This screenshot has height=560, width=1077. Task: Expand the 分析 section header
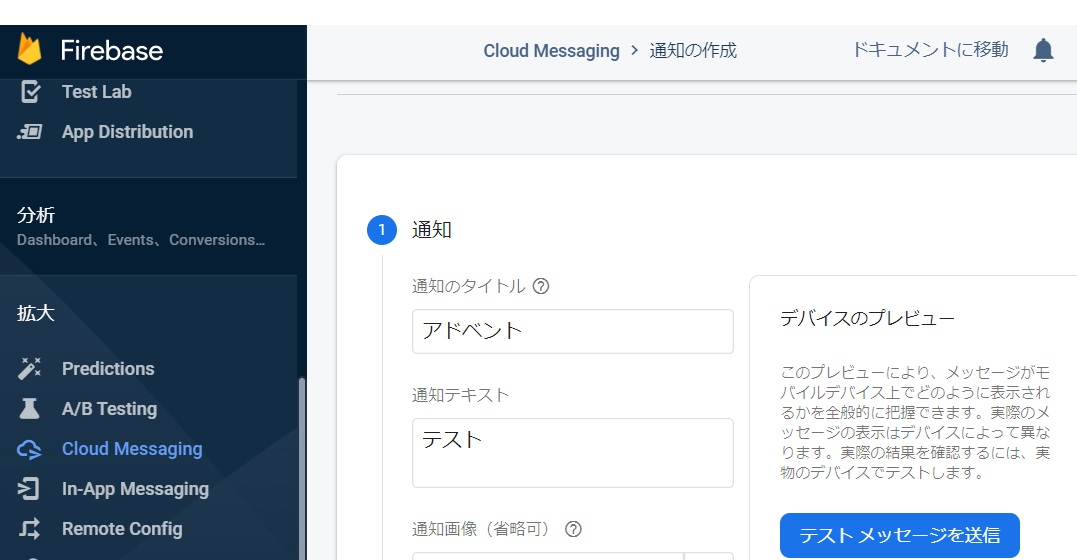tap(36, 215)
